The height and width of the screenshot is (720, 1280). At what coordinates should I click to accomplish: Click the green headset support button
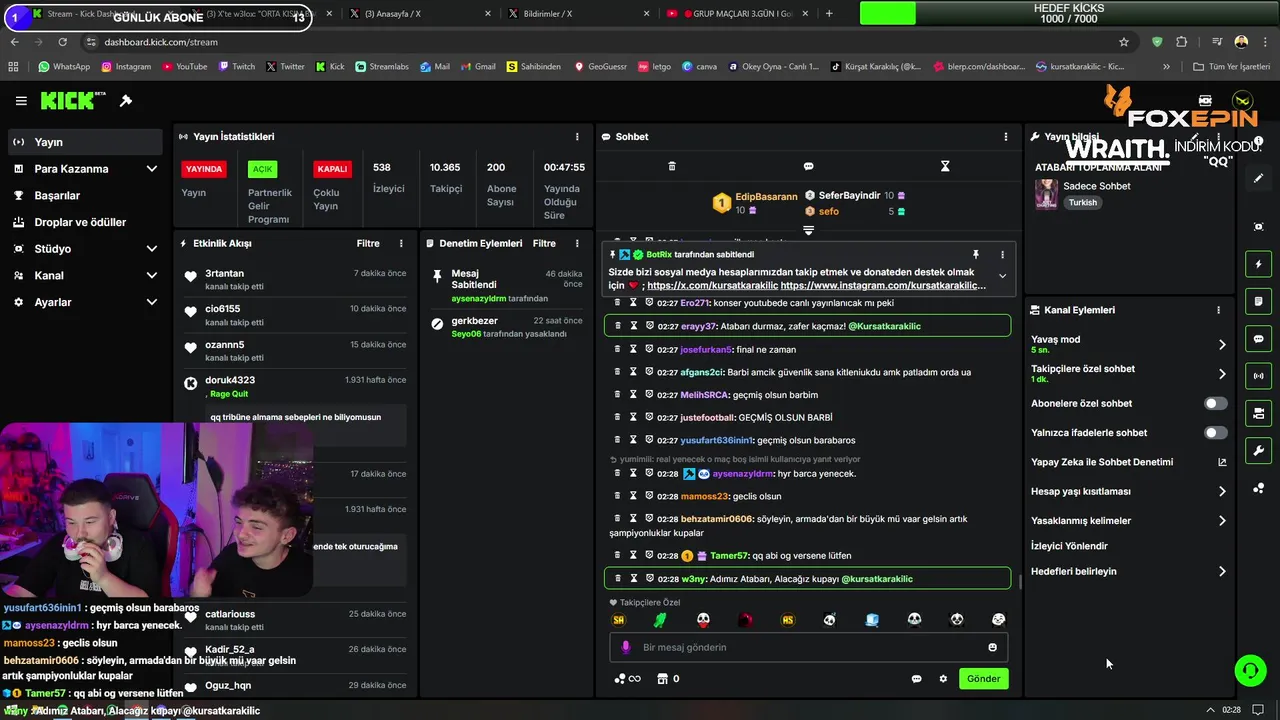tap(1250, 671)
